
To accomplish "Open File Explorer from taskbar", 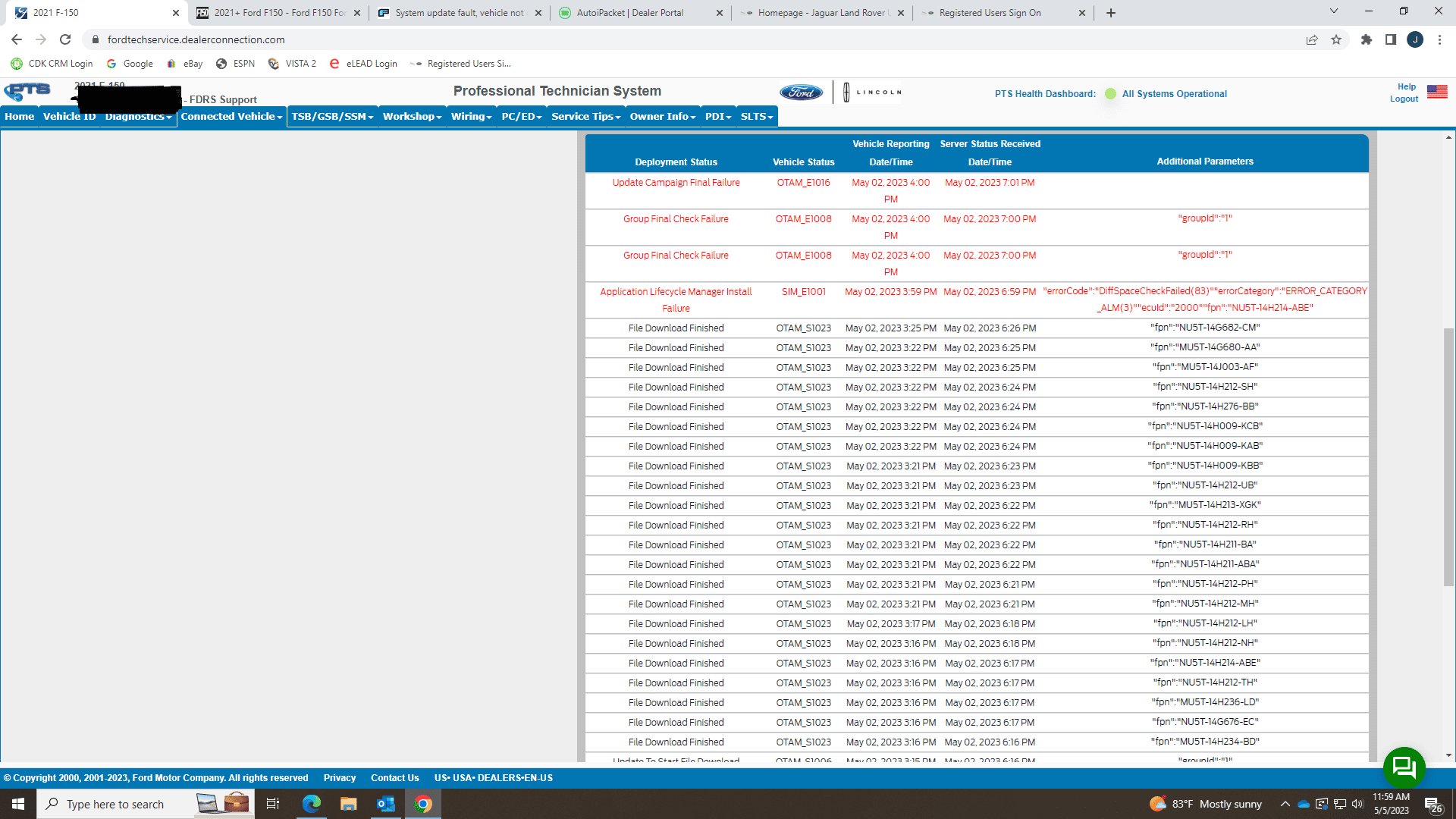I will [x=348, y=804].
